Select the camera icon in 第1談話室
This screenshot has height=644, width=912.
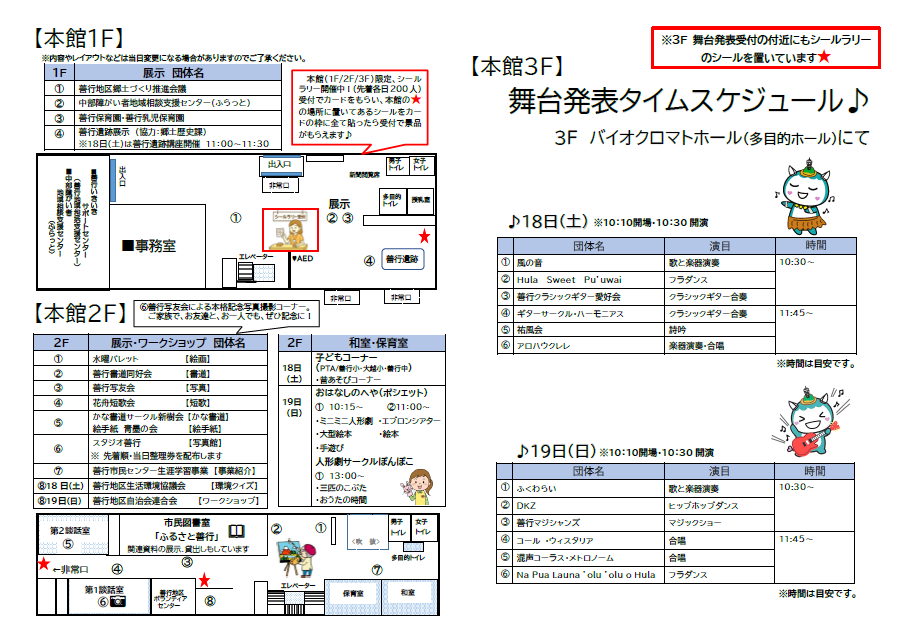(118, 601)
